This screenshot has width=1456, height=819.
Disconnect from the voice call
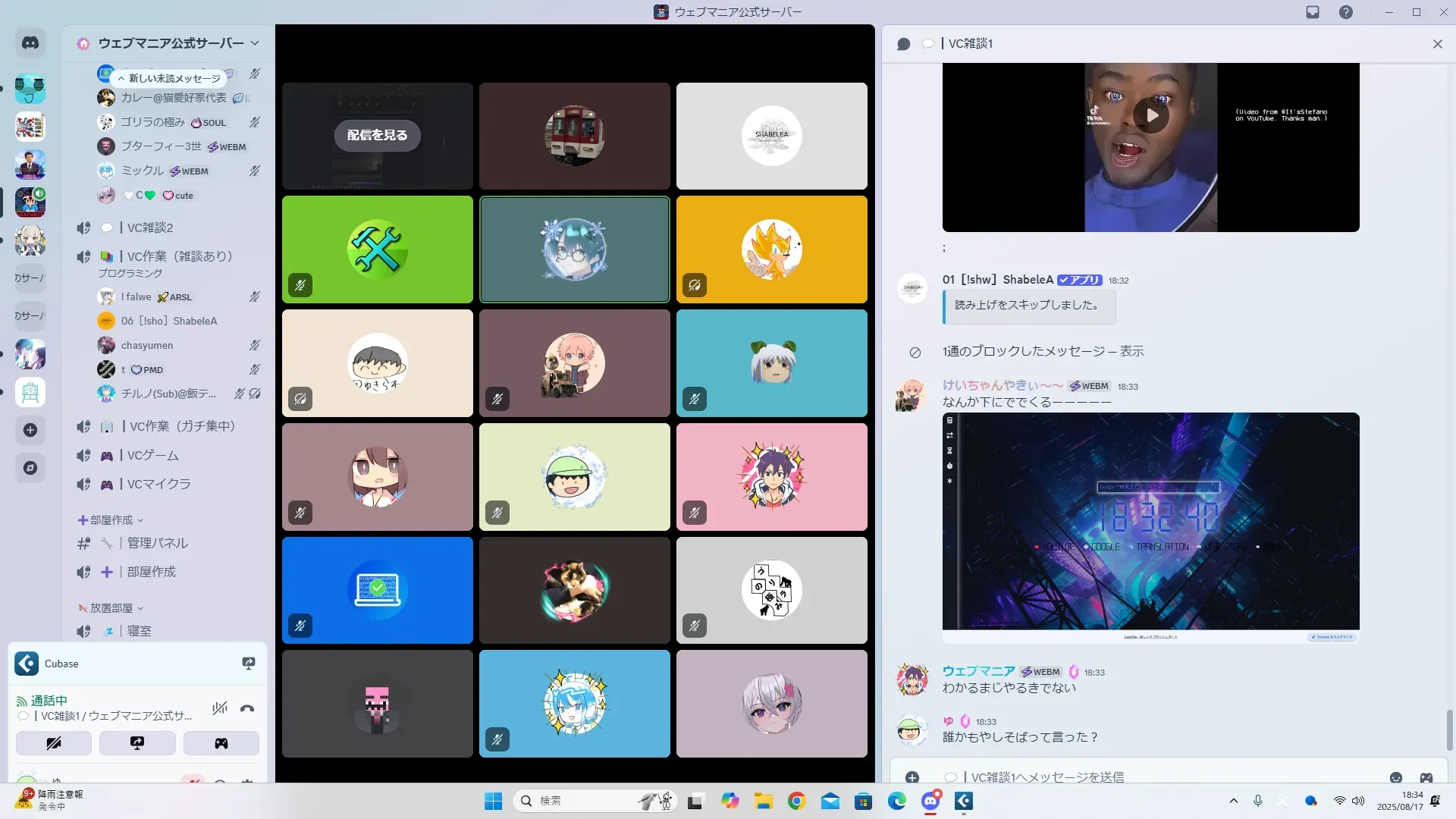point(247,709)
